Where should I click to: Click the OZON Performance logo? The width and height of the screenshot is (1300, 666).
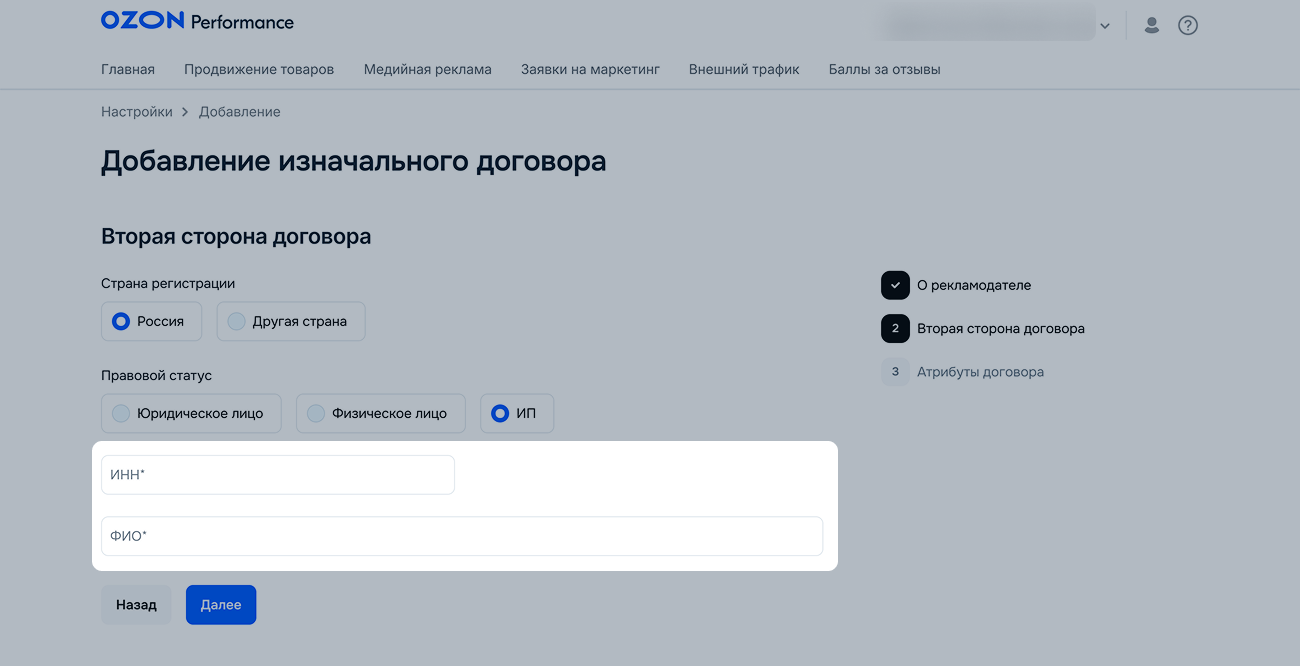[197, 21]
